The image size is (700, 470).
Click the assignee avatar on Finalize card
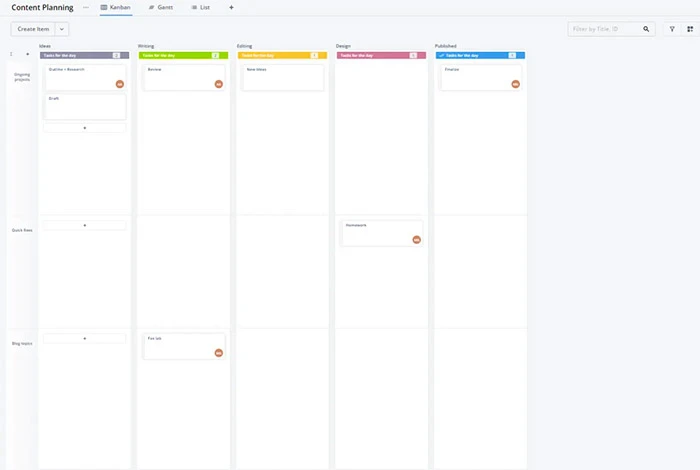(516, 84)
